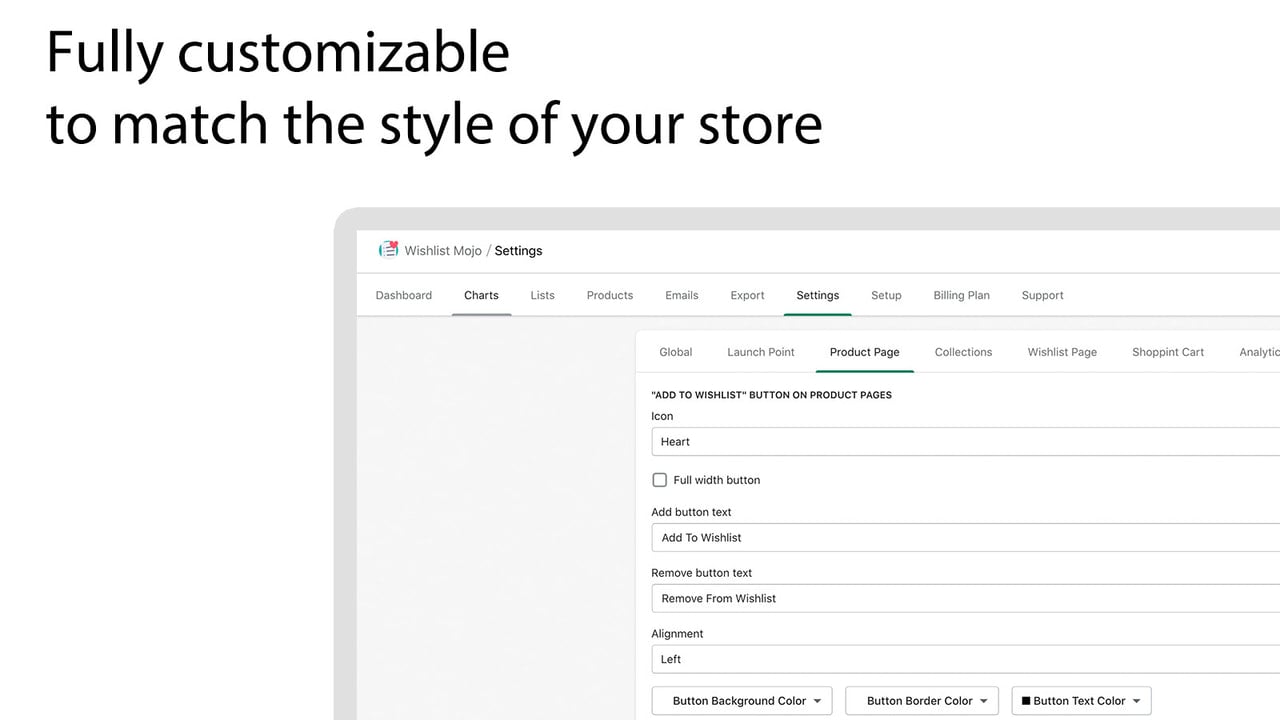This screenshot has height=720, width=1280.
Task: Open the Button Text Color dropdown
Action: (1082, 701)
